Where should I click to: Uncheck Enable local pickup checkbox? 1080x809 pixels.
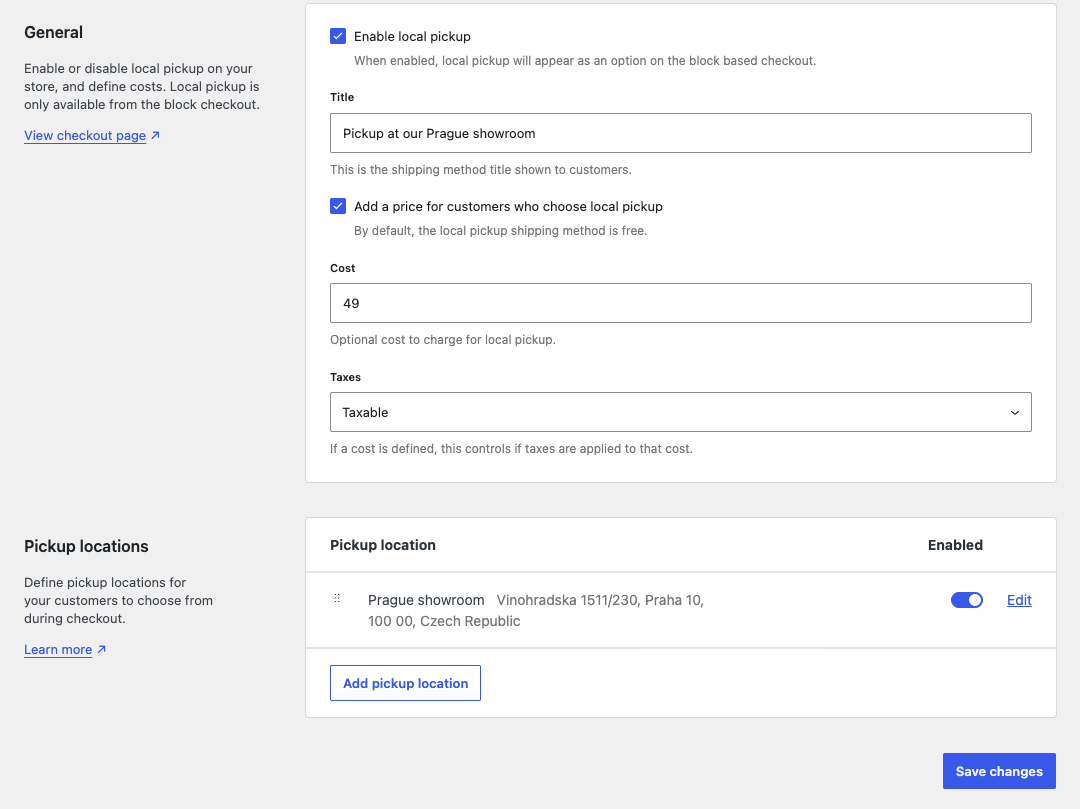point(338,36)
